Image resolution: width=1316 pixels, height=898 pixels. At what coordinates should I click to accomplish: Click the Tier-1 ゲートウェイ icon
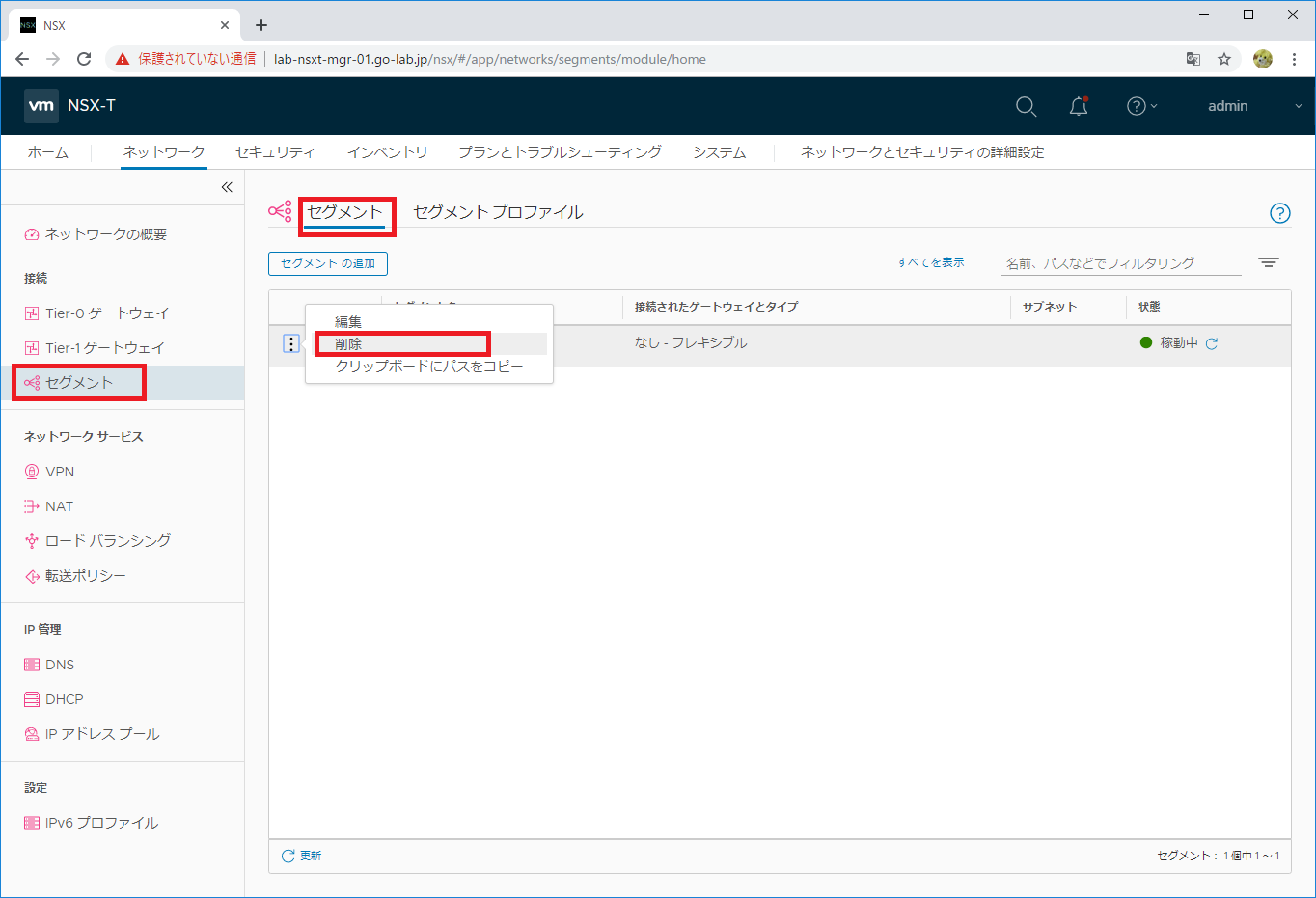[x=32, y=348]
